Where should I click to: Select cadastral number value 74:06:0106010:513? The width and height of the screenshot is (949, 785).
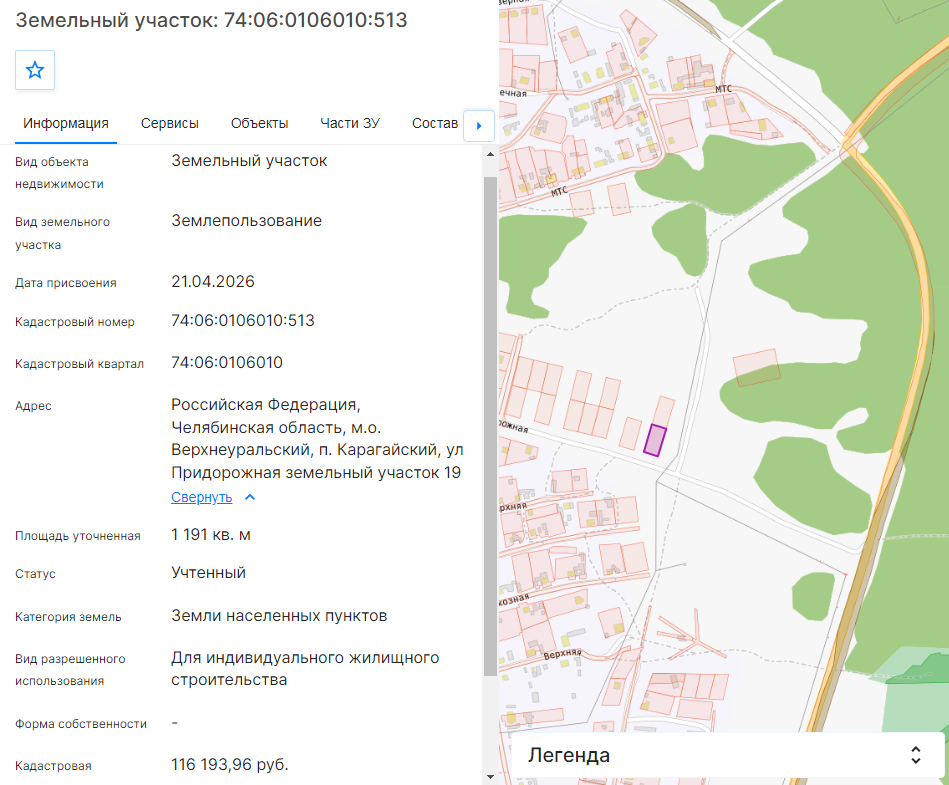pos(243,321)
